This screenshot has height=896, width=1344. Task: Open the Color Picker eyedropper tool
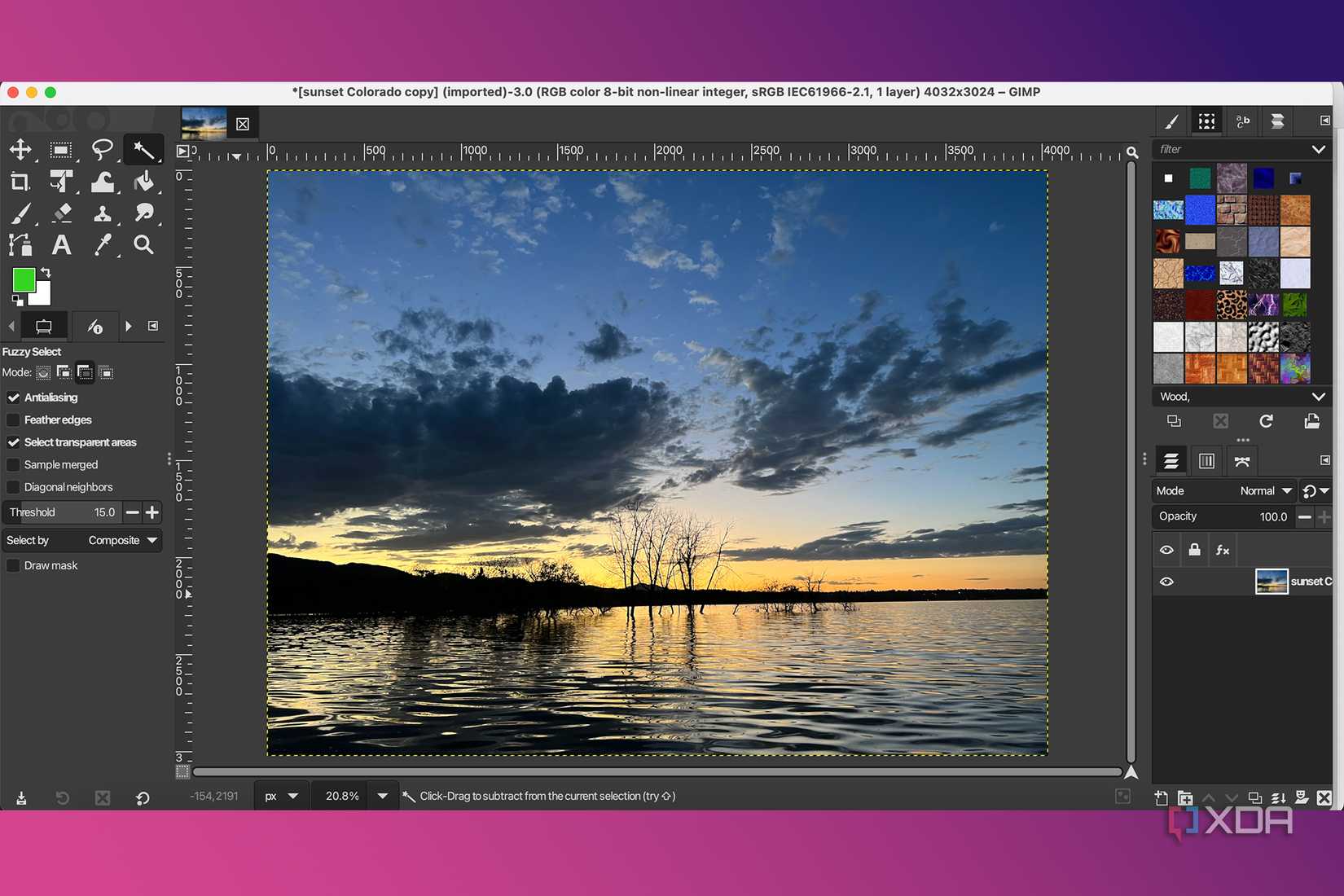coord(103,245)
